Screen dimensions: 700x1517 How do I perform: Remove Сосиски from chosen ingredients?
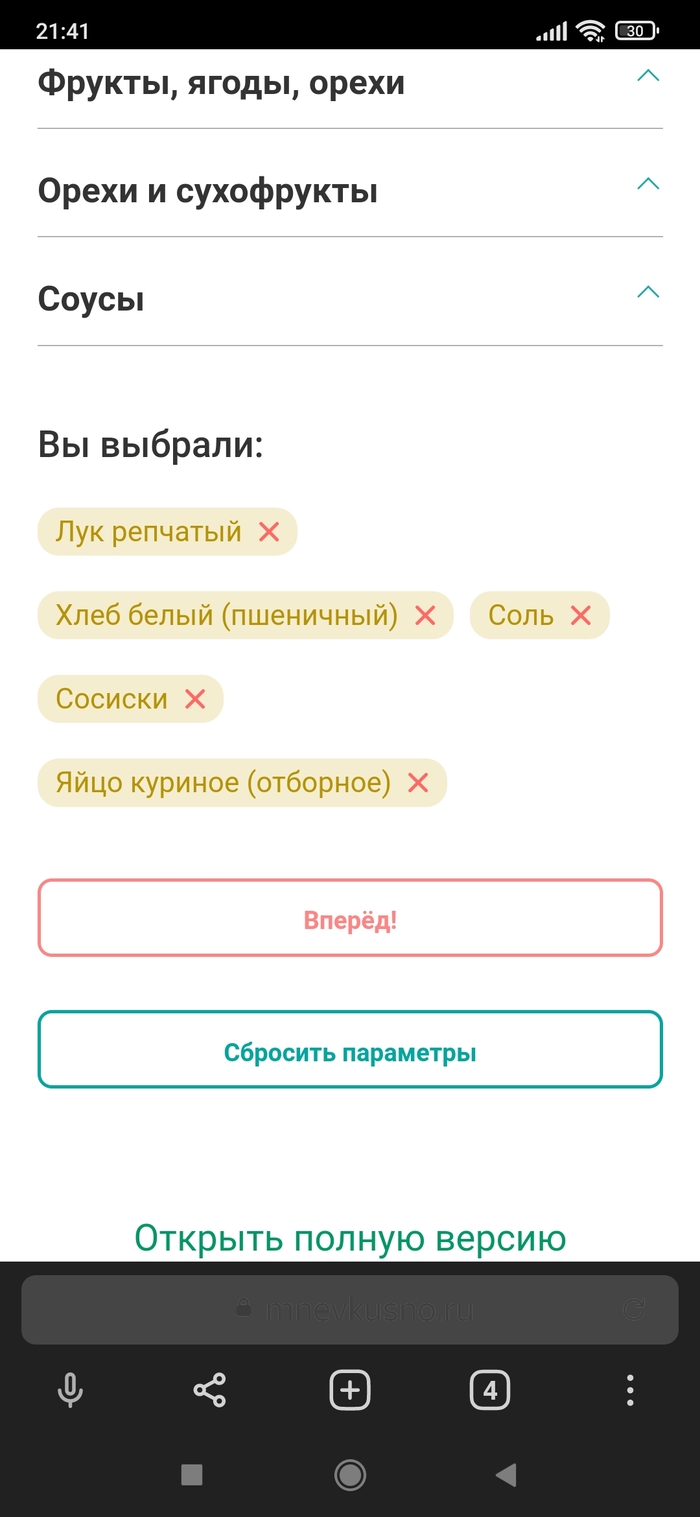point(195,699)
